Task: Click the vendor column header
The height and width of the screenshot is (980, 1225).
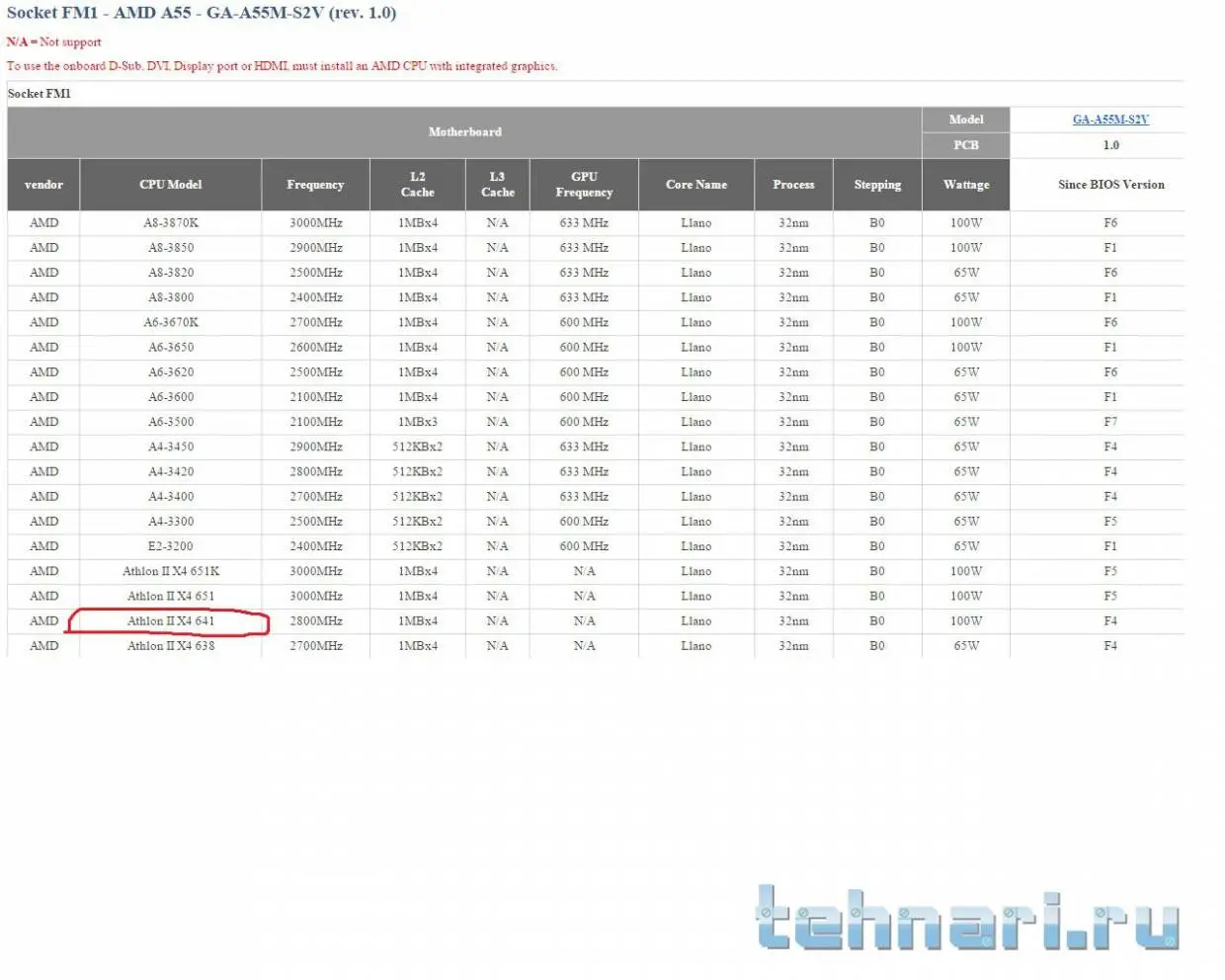Action: (43, 185)
